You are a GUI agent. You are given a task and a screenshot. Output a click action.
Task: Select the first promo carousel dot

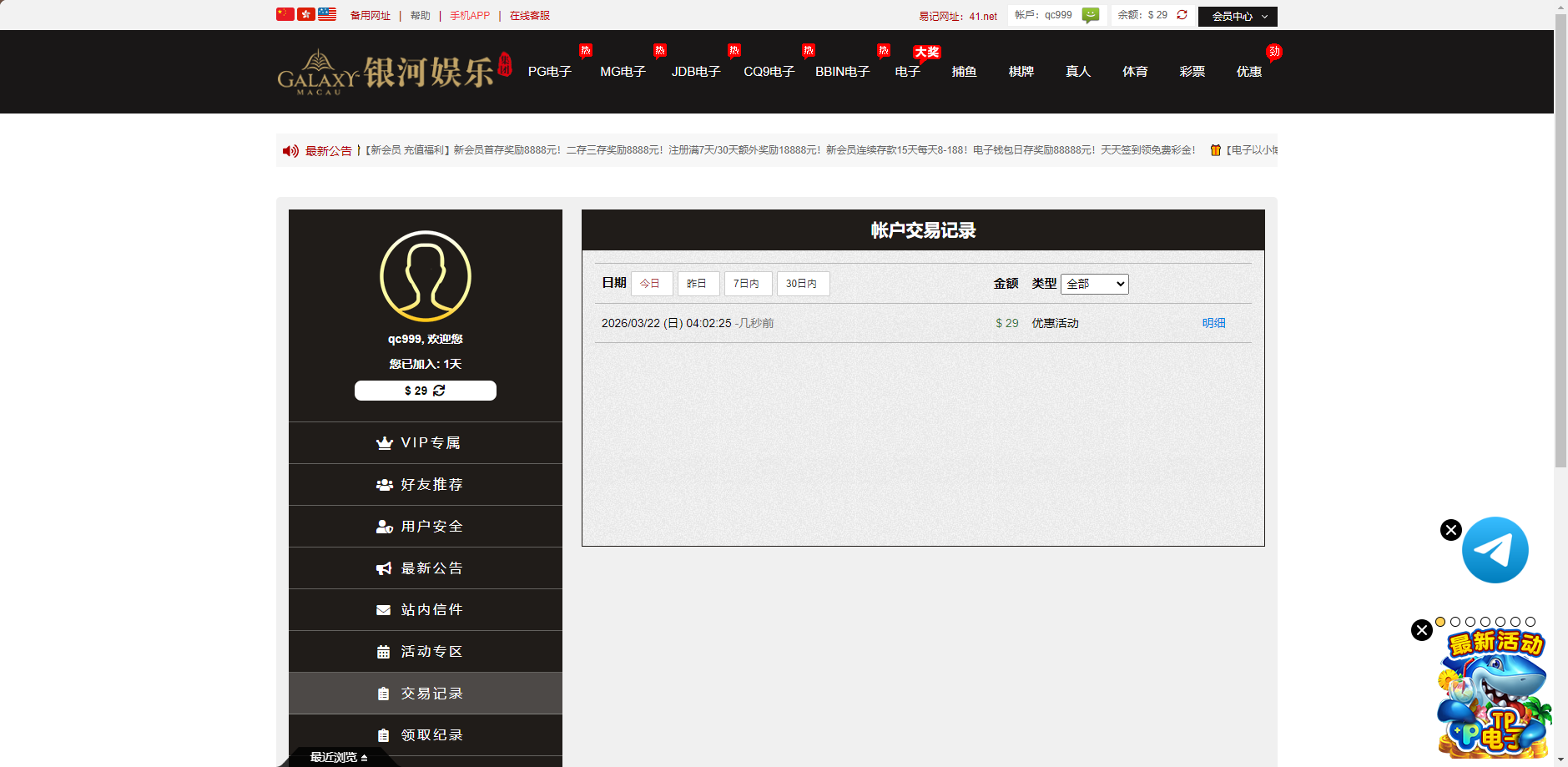click(1440, 622)
